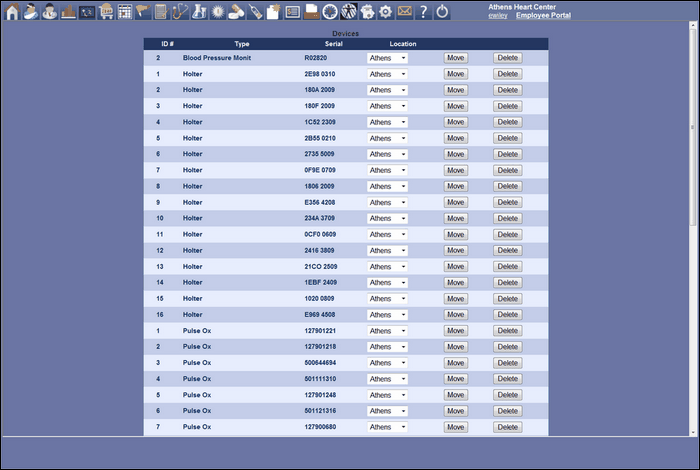Click Move for Holter 2416 3809

[455, 250]
